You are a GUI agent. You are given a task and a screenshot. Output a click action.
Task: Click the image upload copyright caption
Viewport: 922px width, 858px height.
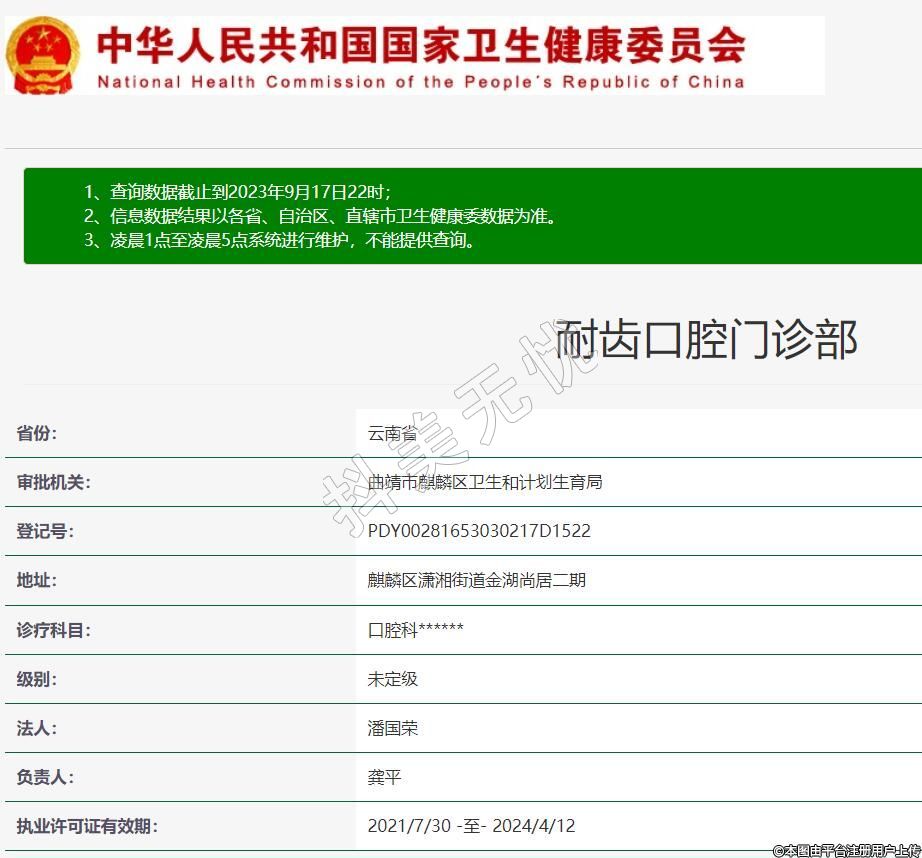[x=845, y=850]
